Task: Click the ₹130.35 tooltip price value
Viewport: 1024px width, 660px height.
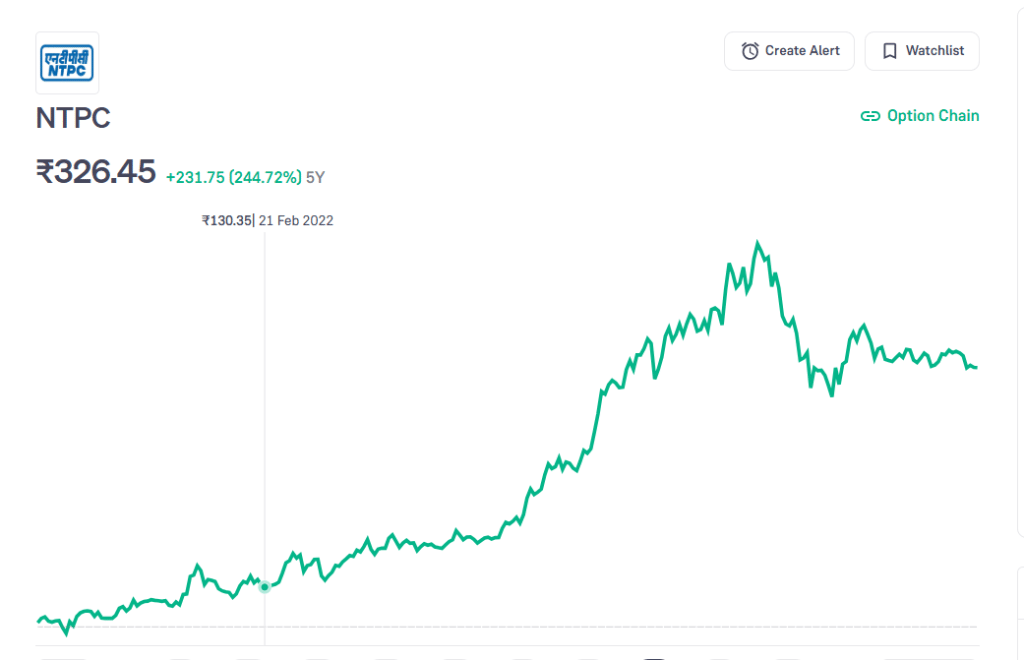Action: click(226, 220)
